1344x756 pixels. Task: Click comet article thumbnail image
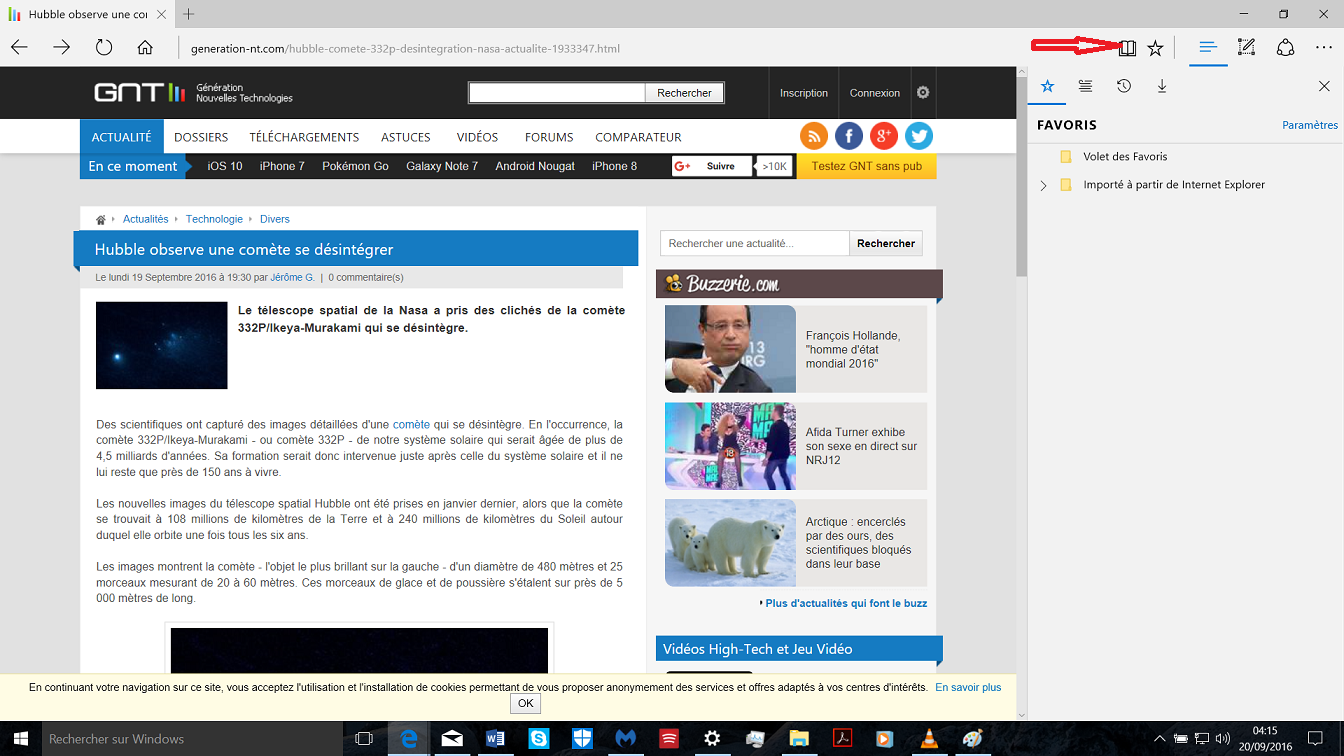pyautogui.click(x=162, y=345)
